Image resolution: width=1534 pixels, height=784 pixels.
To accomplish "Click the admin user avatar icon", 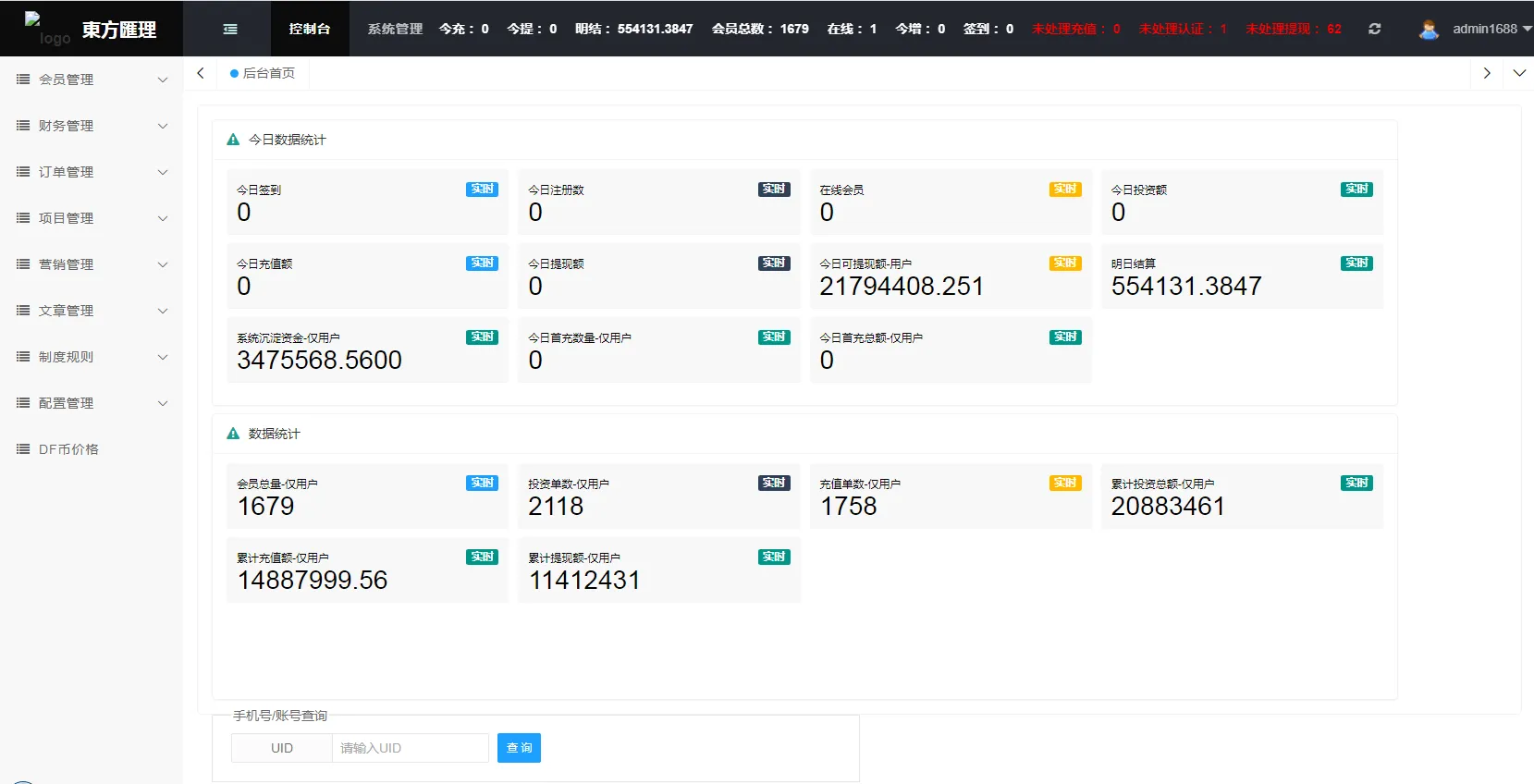I will [1429, 30].
